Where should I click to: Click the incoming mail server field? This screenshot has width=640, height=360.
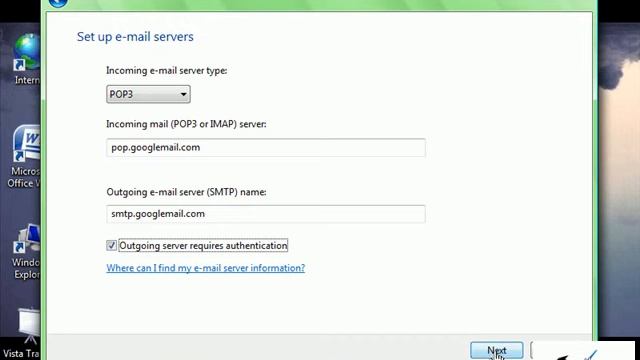[x=266, y=147]
